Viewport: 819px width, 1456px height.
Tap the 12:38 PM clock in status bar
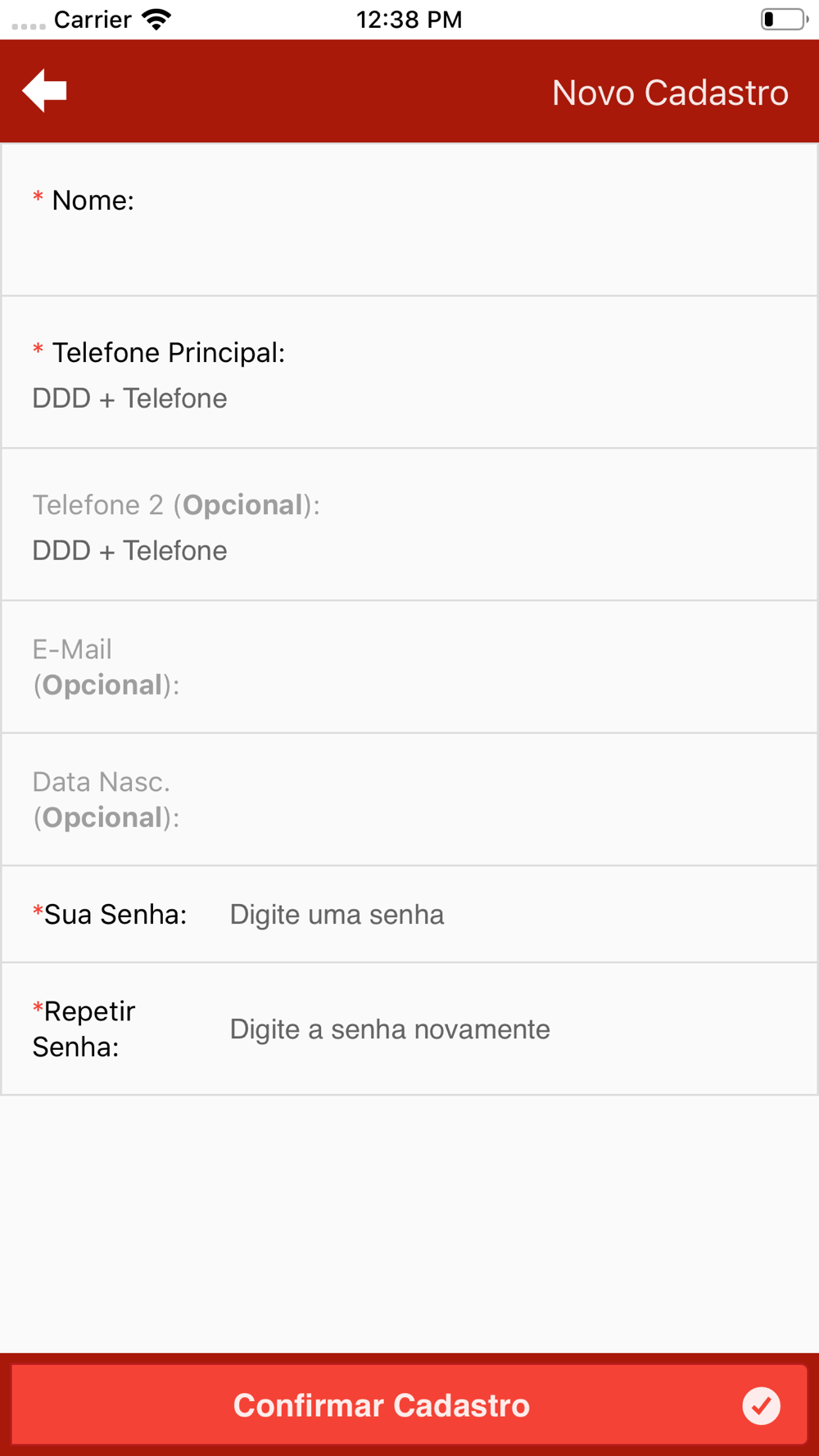click(409, 20)
